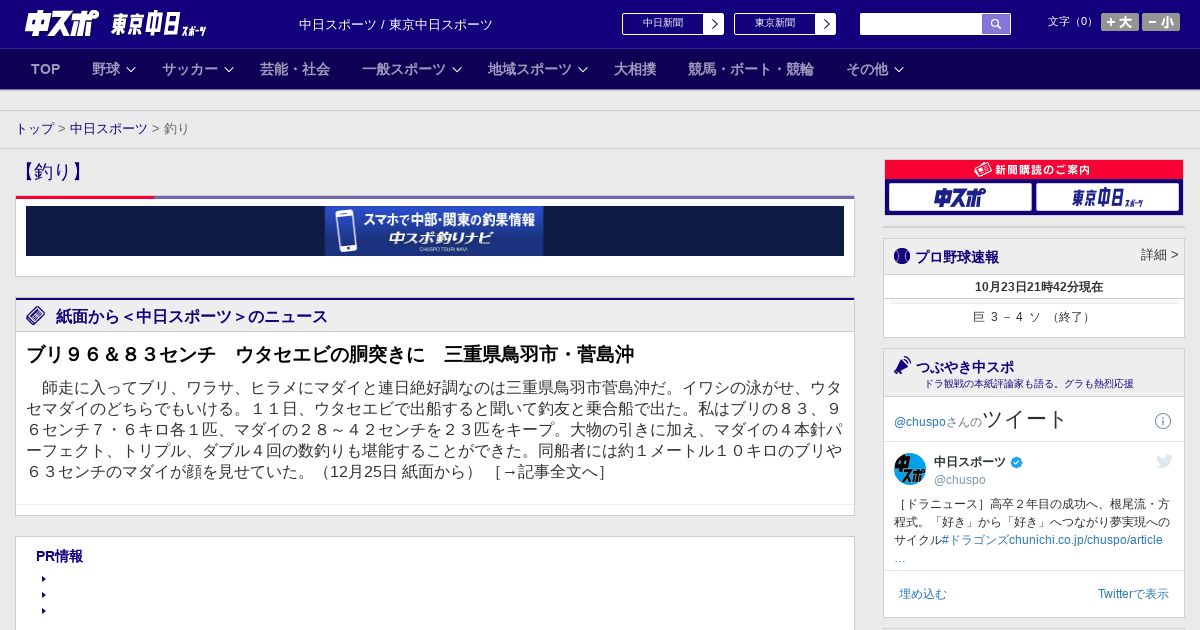Expand the その他 dropdown chevron

click(x=899, y=70)
